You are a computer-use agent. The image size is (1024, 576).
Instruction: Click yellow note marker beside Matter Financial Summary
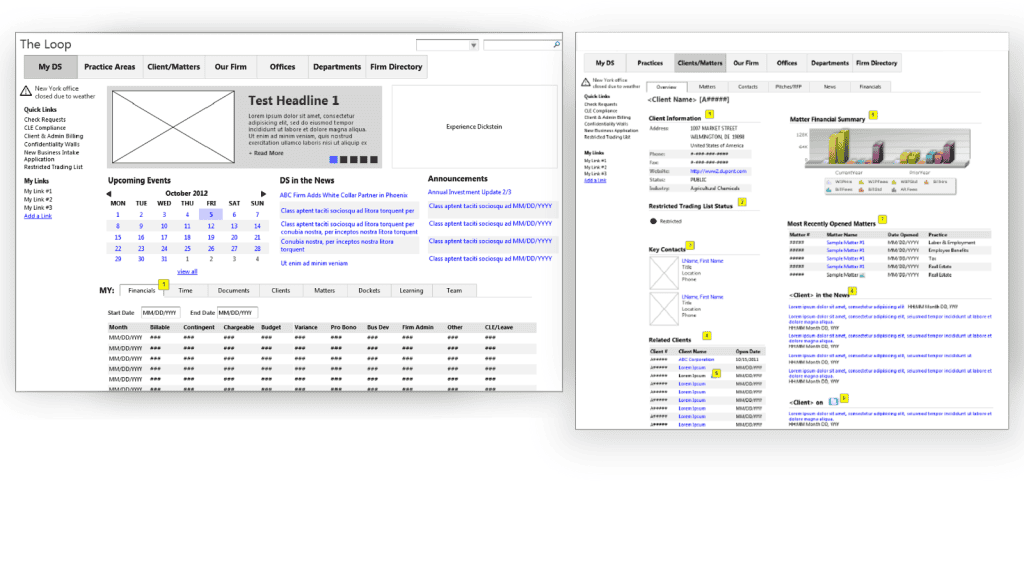tap(873, 115)
